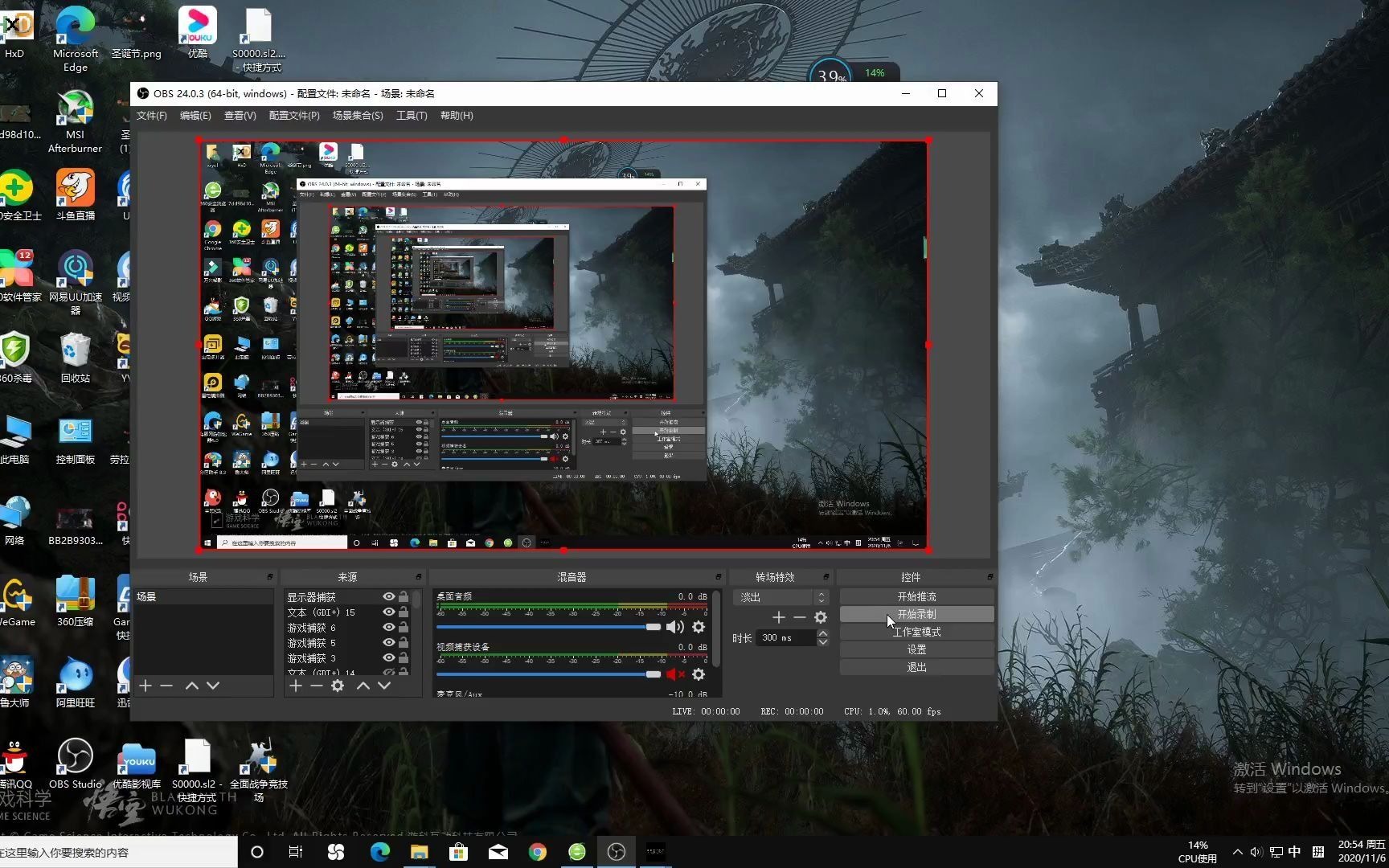
Task: Toggle visibility of 游戏捕获 3 source
Action: coord(389,658)
